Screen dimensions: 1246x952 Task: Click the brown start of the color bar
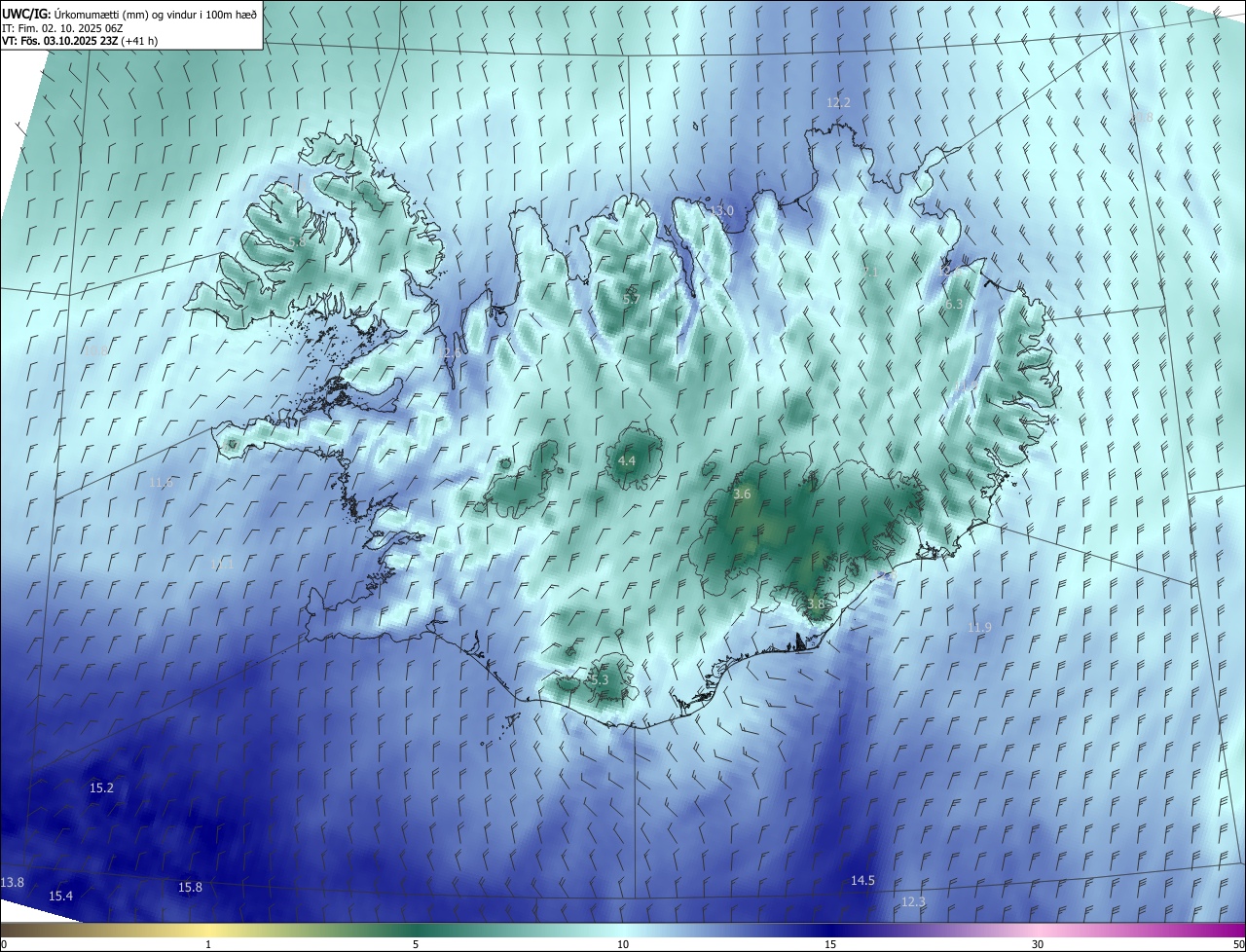click(10, 930)
